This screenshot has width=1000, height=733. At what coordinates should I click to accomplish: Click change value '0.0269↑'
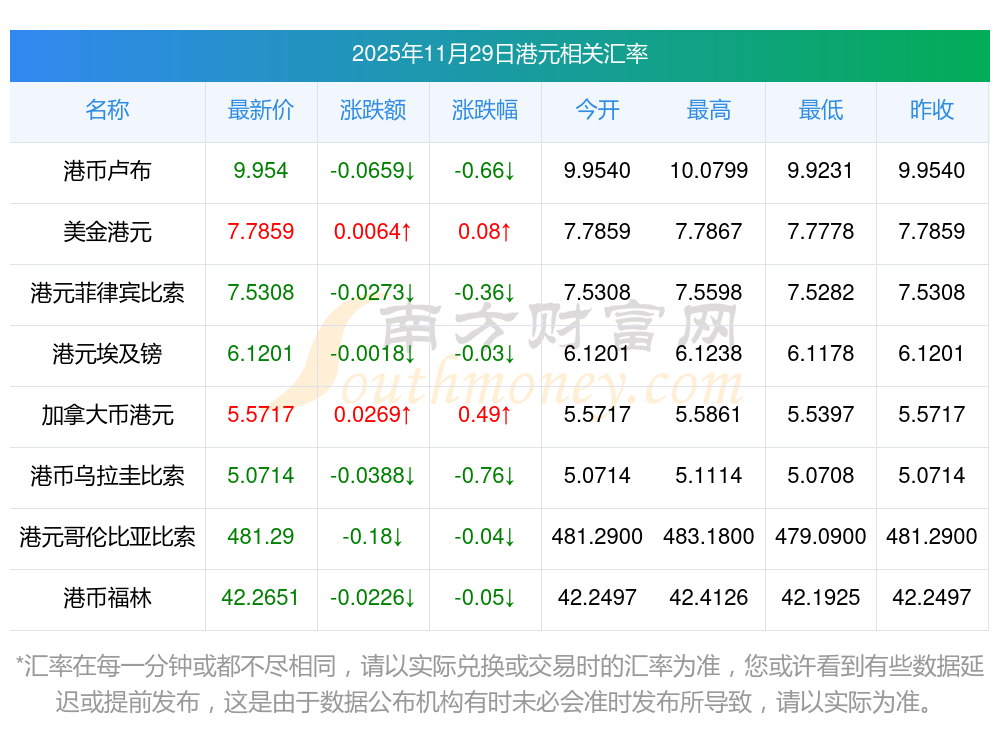point(372,415)
